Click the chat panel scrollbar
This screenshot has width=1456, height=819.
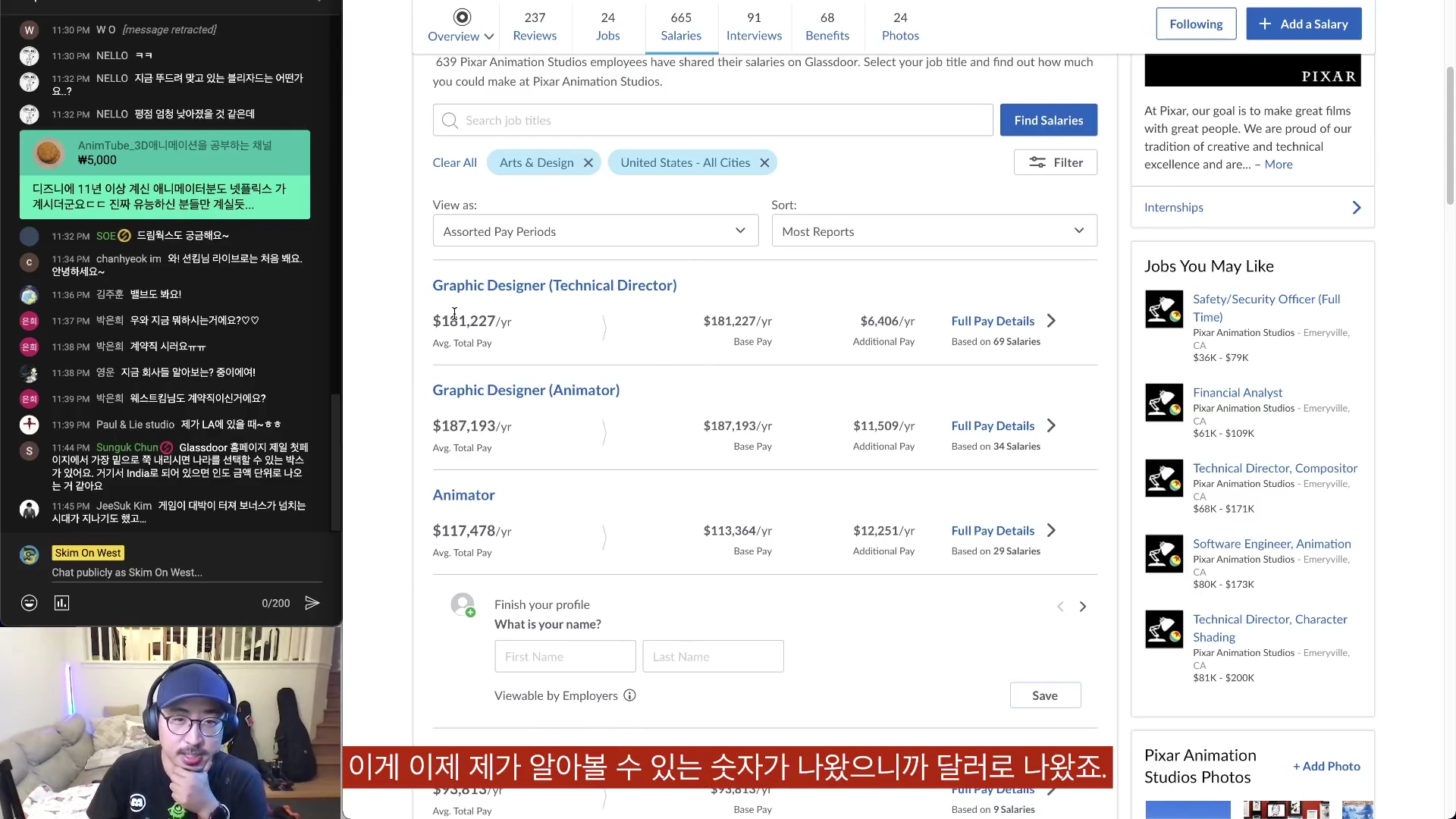point(336,463)
